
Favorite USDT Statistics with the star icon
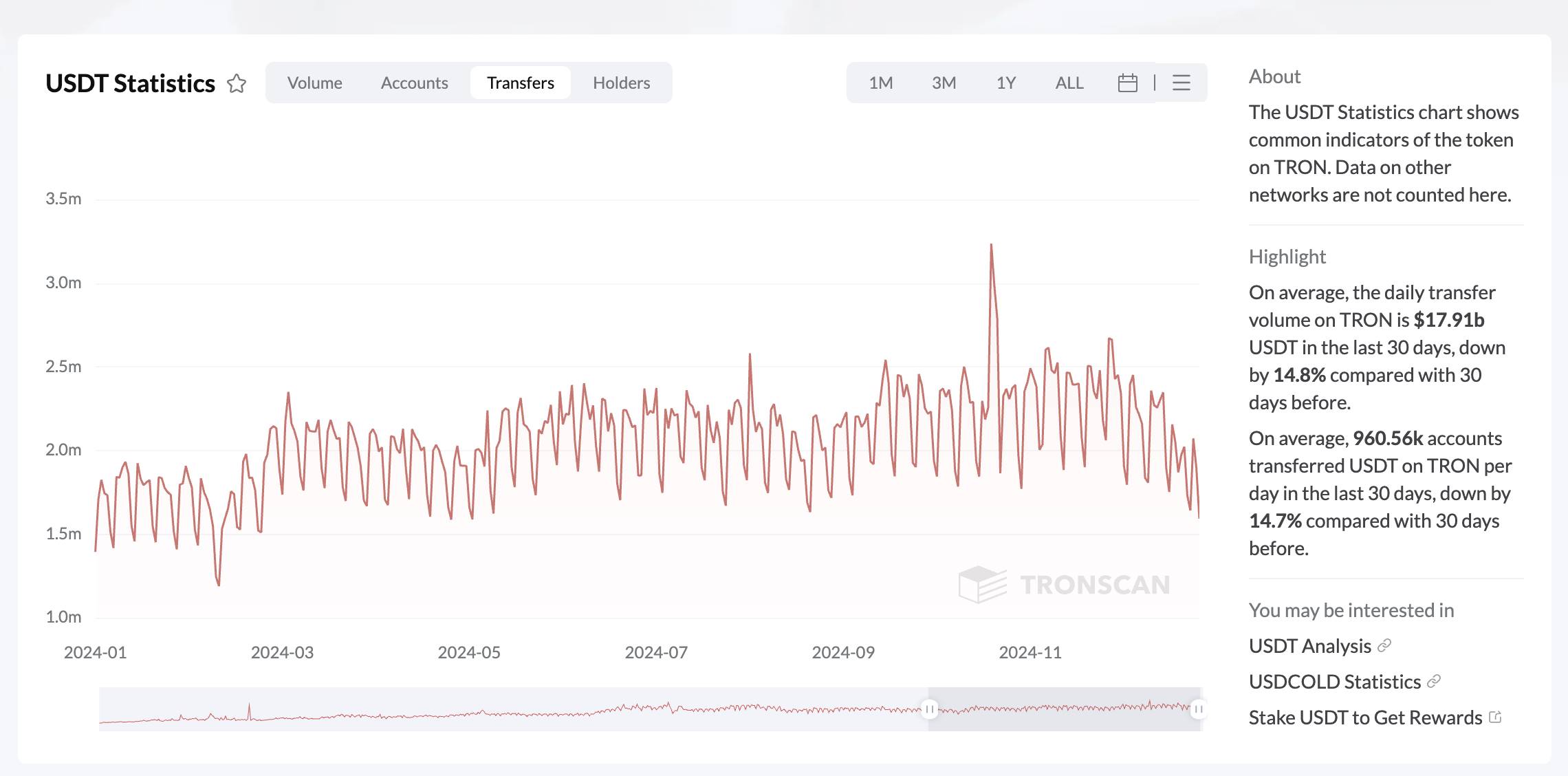237,83
